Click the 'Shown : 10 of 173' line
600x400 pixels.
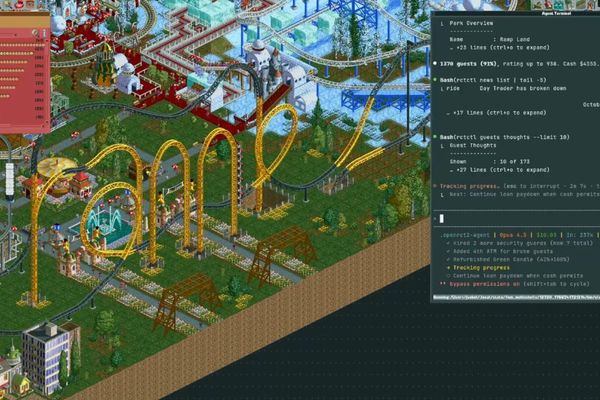tap(489, 162)
